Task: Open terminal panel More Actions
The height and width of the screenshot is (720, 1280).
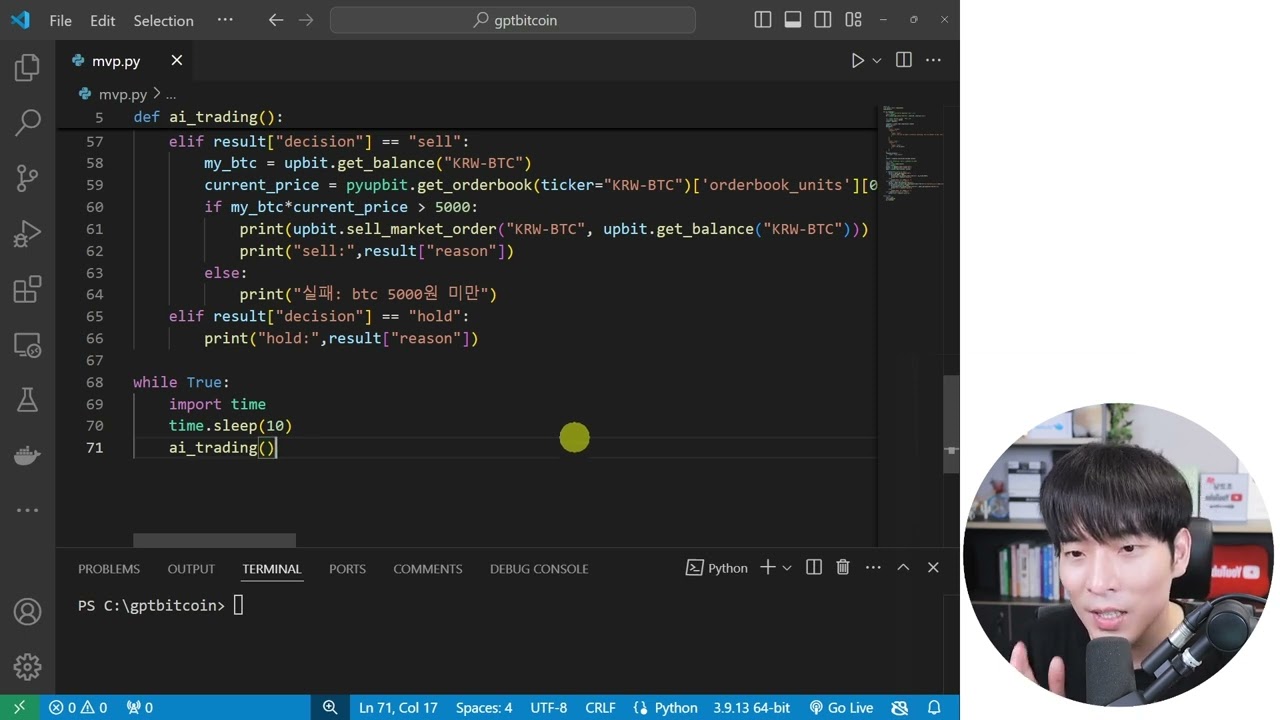Action: click(x=873, y=567)
